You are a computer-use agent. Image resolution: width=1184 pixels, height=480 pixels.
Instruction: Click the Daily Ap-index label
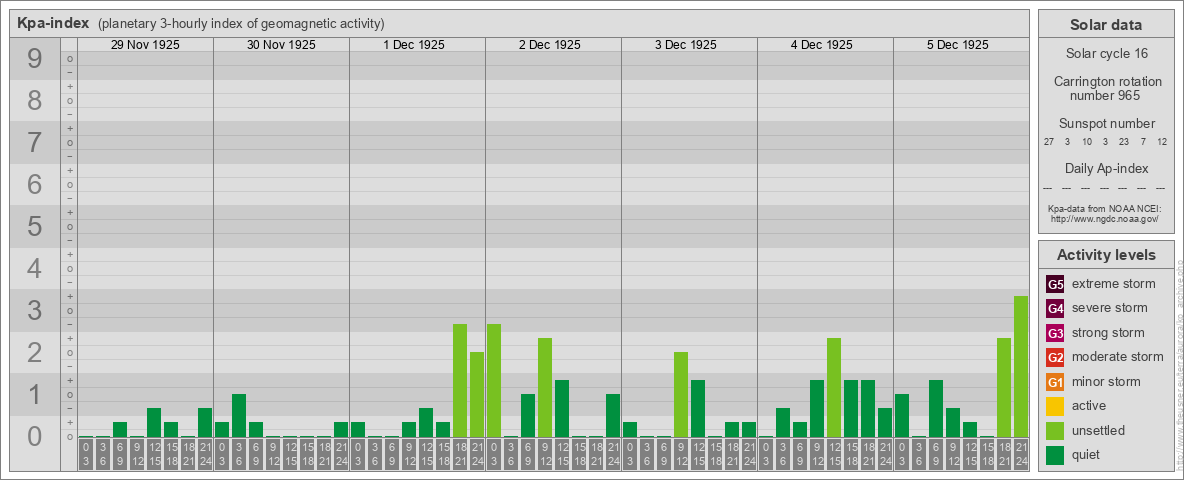pos(1106,168)
